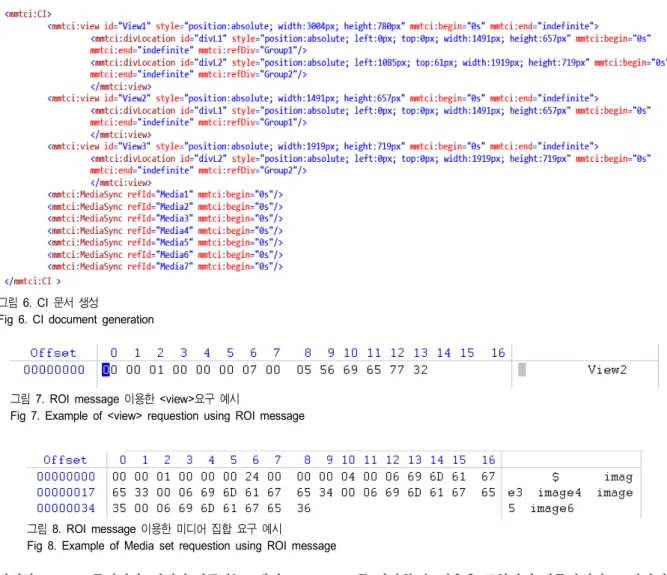Click offset 00000017 in Fig 8 table

(x=66, y=492)
